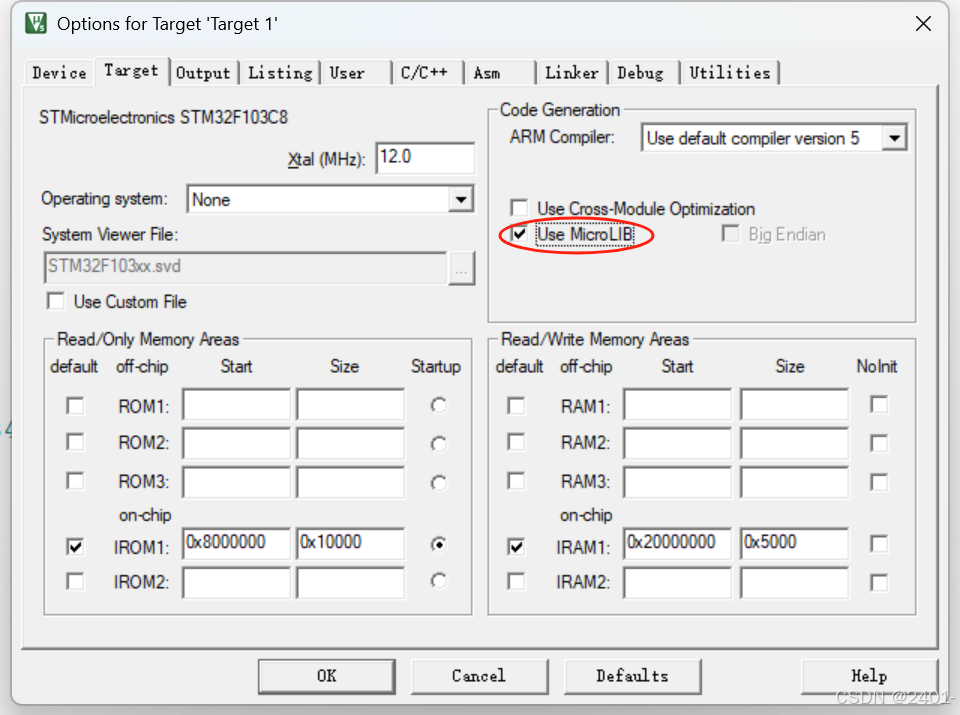Check the RAM3 default checkbox

[516, 481]
